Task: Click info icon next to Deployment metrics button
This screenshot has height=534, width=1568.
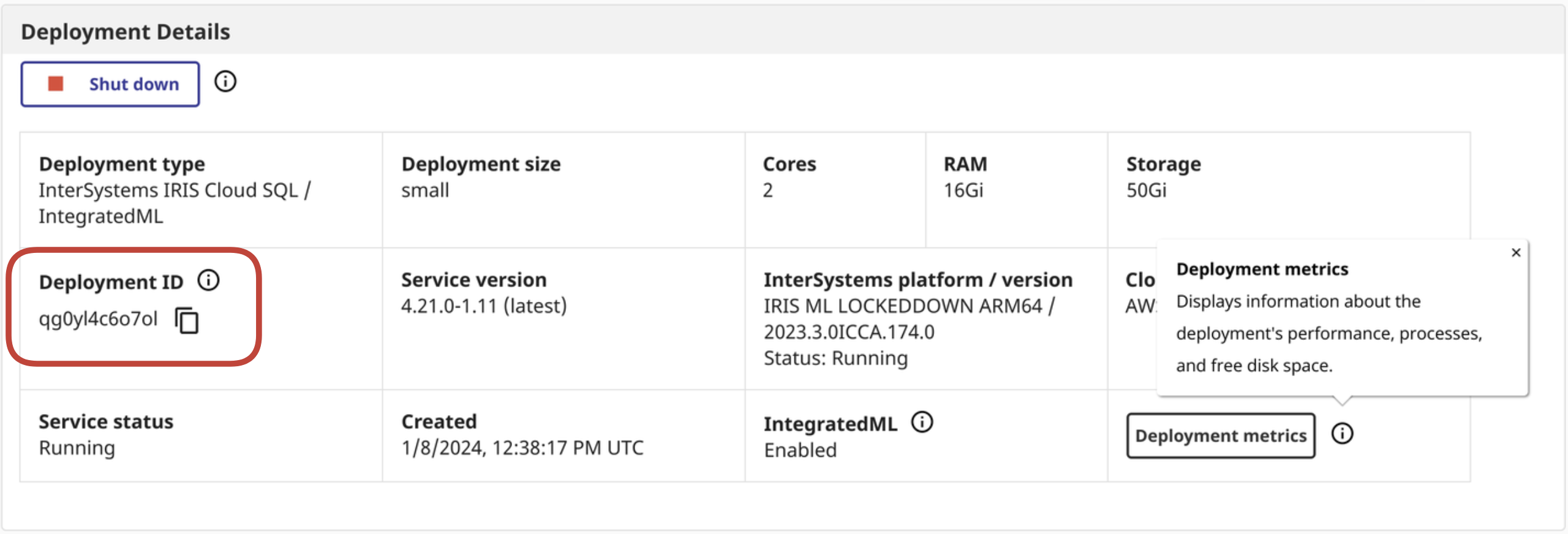Action: point(1342,434)
